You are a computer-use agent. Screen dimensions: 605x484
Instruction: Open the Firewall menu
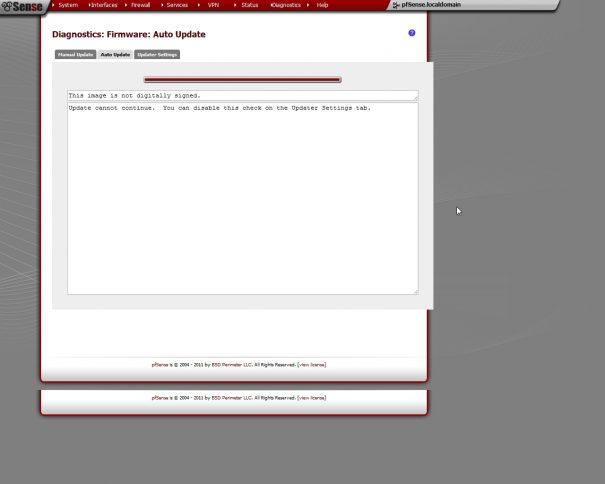coord(140,5)
